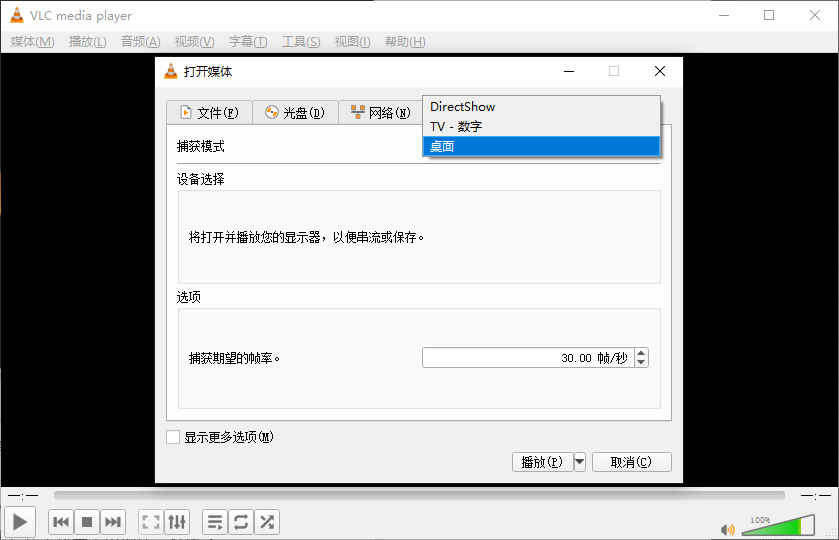Switch to the 文件(F) tab
This screenshot has width=839, height=540.
click(x=209, y=113)
